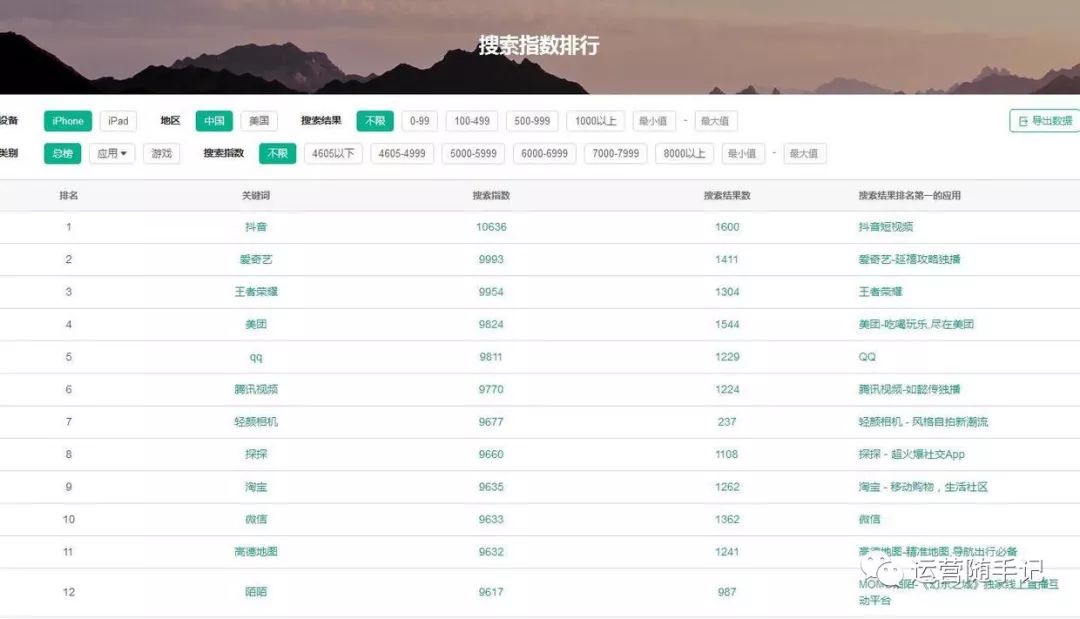The image size is (1080, 619).
Task: Filter search results by 1000以上
Action: click(x=595, y=121)
